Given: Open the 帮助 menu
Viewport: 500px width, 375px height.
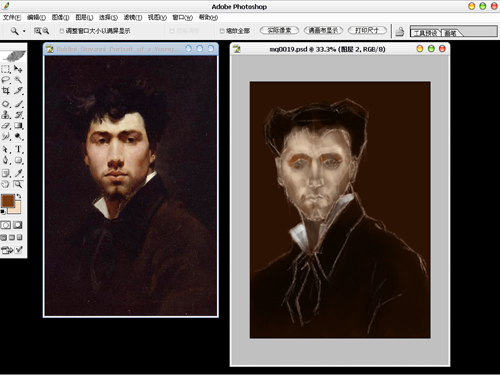Looking at the screenshot, I should pyautogui.click(x=208, y=17).
